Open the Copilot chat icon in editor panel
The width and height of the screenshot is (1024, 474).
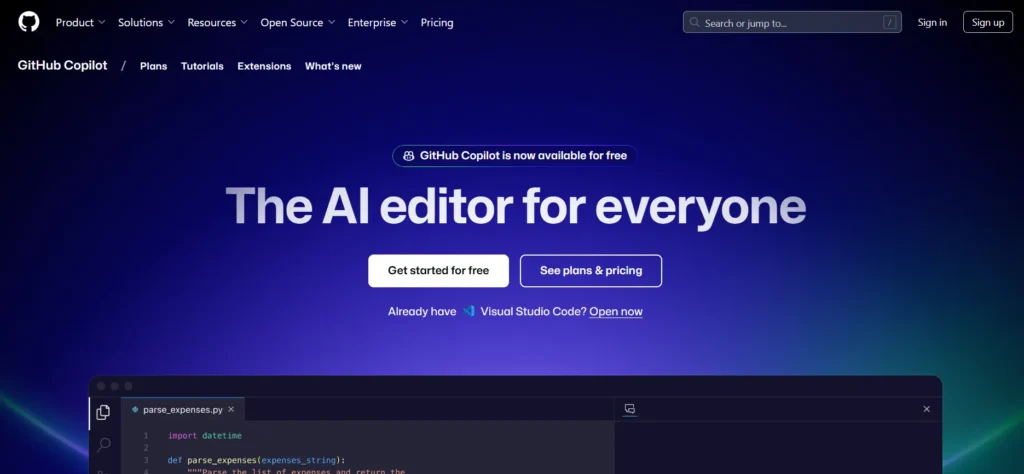pyautogui.click(x=630, y=409)
